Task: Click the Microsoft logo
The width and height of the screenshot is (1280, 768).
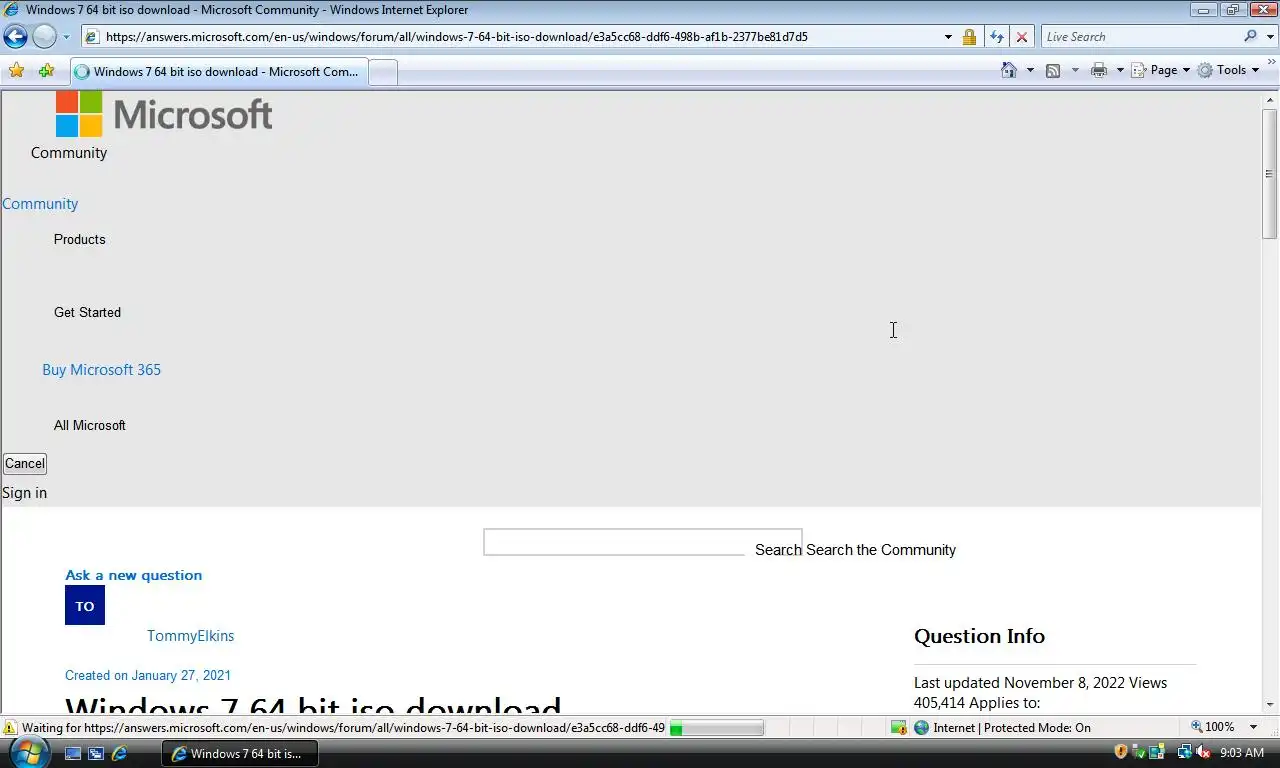Action: pyautogui.click(x=164, y=114)
